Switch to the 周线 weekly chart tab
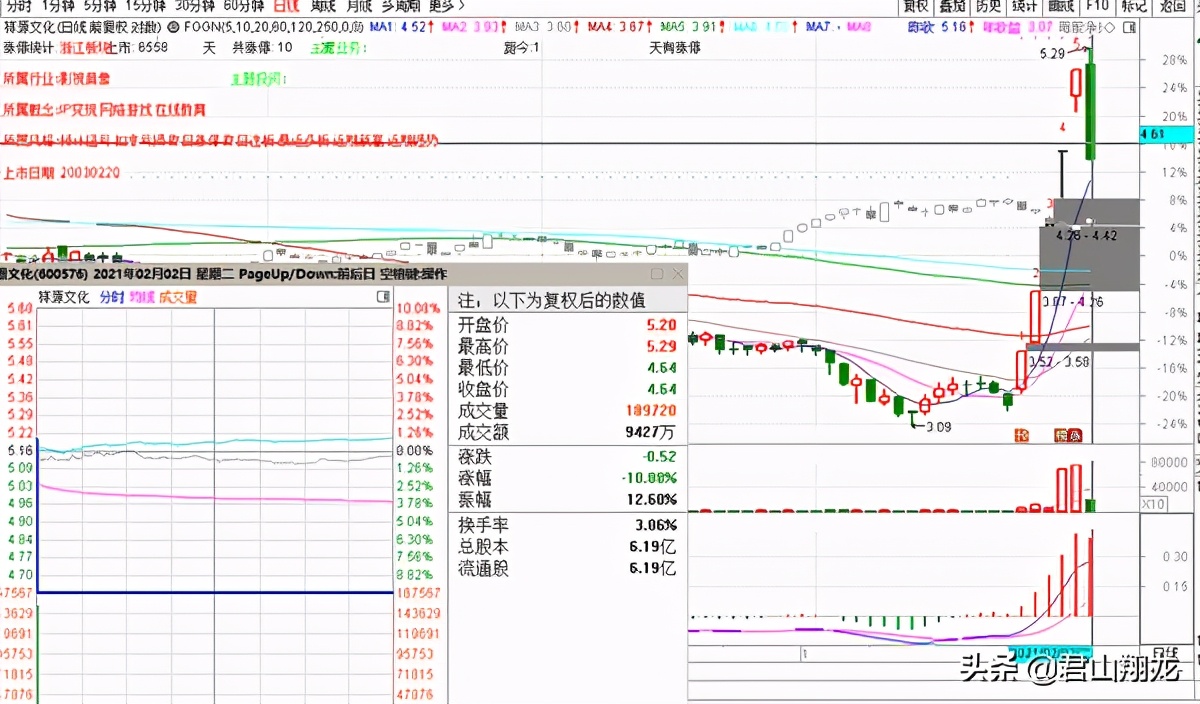Screen dimensions: 1200x704 coord(323,6)
